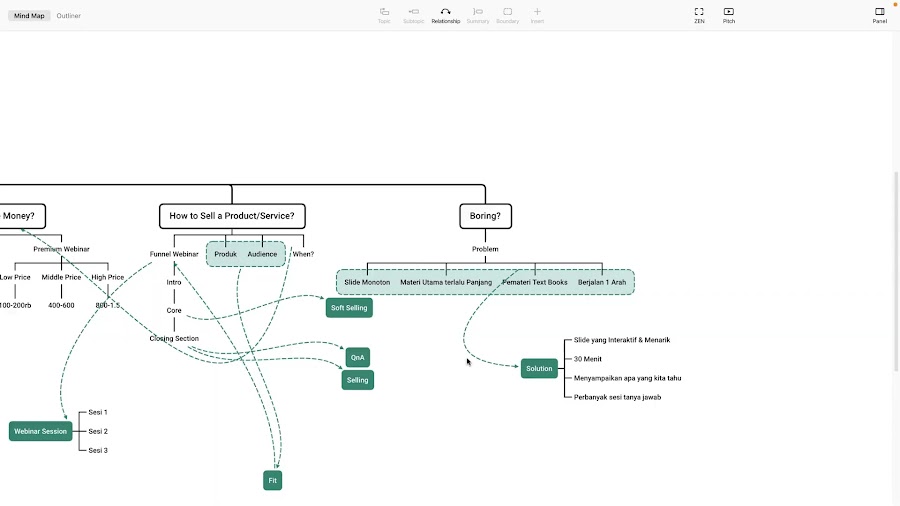This screenshot has width=900, height=506.
Task: Select the "Berjalan 1 Arah" node
Action: click(x=602, y=282)
